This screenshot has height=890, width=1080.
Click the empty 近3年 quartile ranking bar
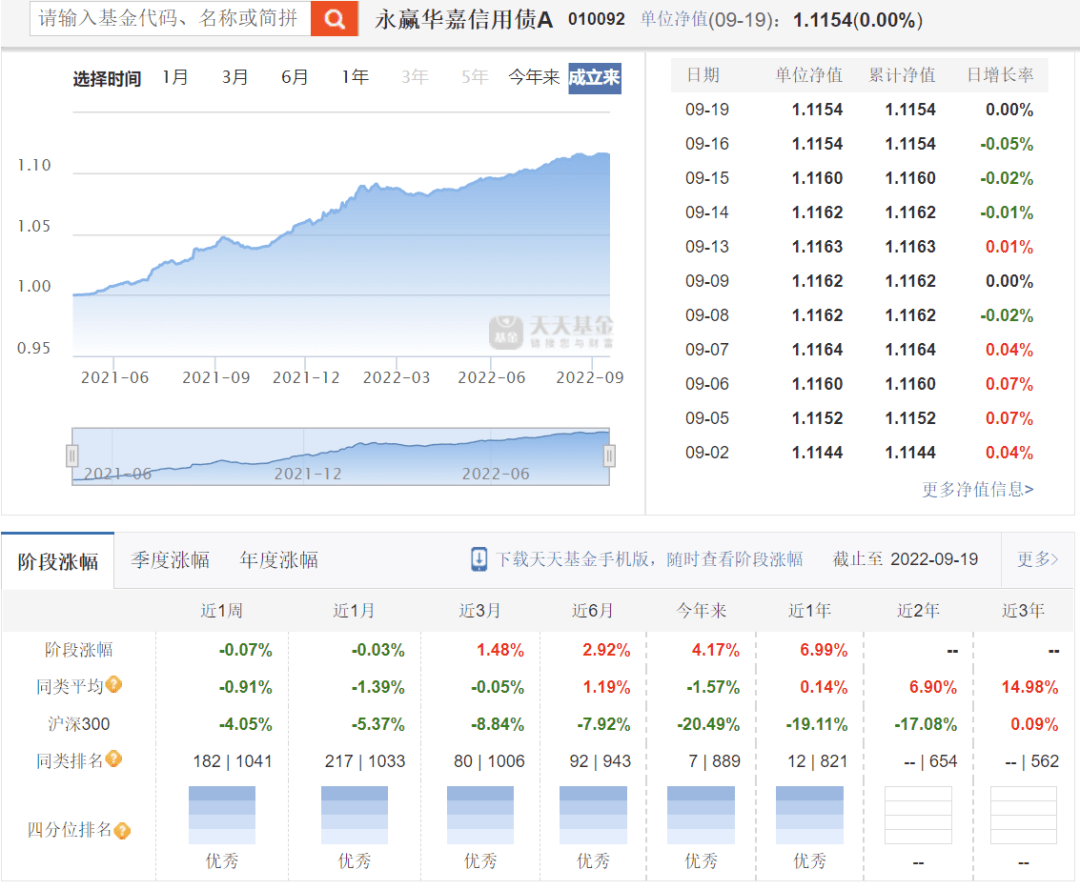[x=1023, y=816]
